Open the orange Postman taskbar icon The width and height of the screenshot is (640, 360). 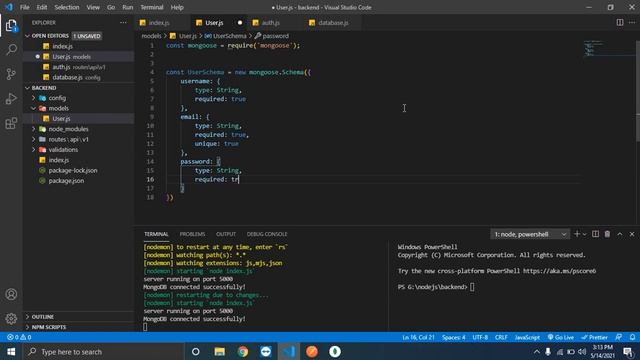(312, 351)
